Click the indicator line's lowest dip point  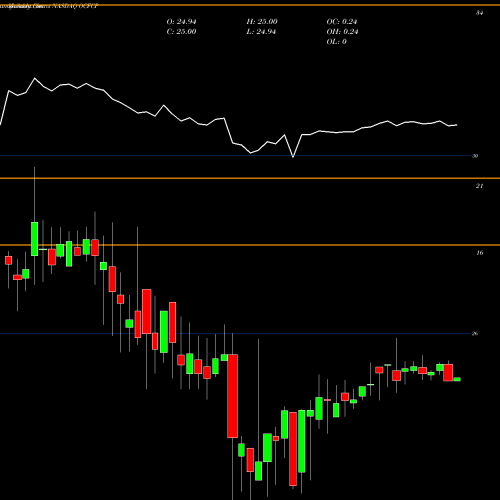[x=293, y=156]
